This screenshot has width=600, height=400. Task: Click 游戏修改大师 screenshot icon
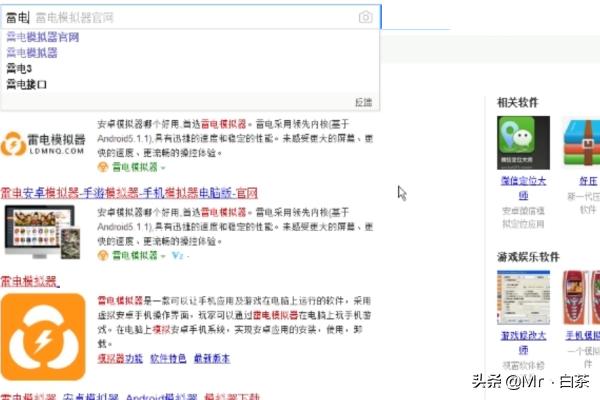[x=523, y=297]
